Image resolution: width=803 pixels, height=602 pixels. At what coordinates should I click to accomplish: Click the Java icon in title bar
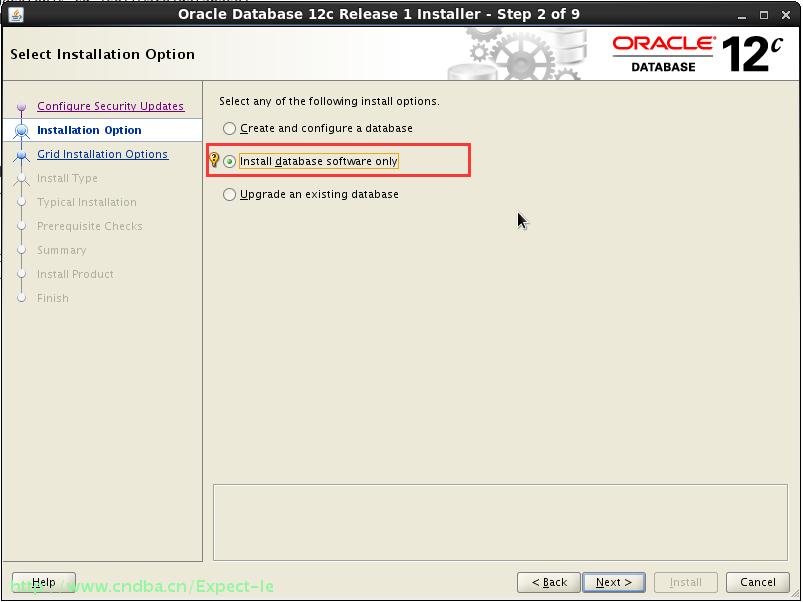tap(16, 14)
